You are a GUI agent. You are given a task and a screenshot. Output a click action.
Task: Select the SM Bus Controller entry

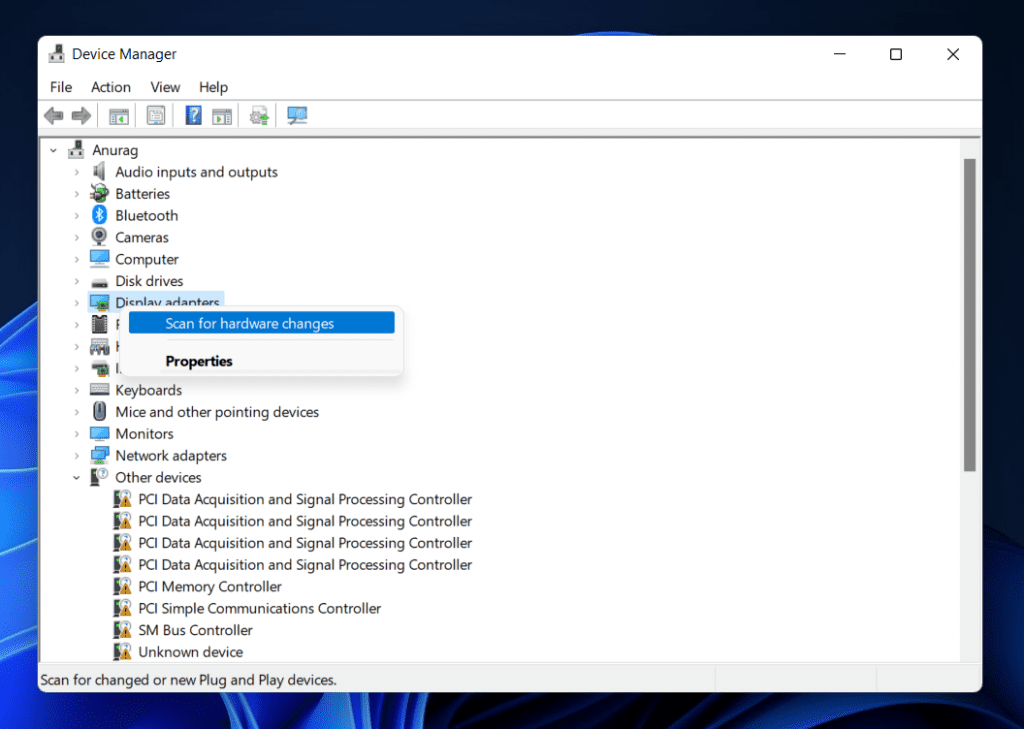click(194, 630)
